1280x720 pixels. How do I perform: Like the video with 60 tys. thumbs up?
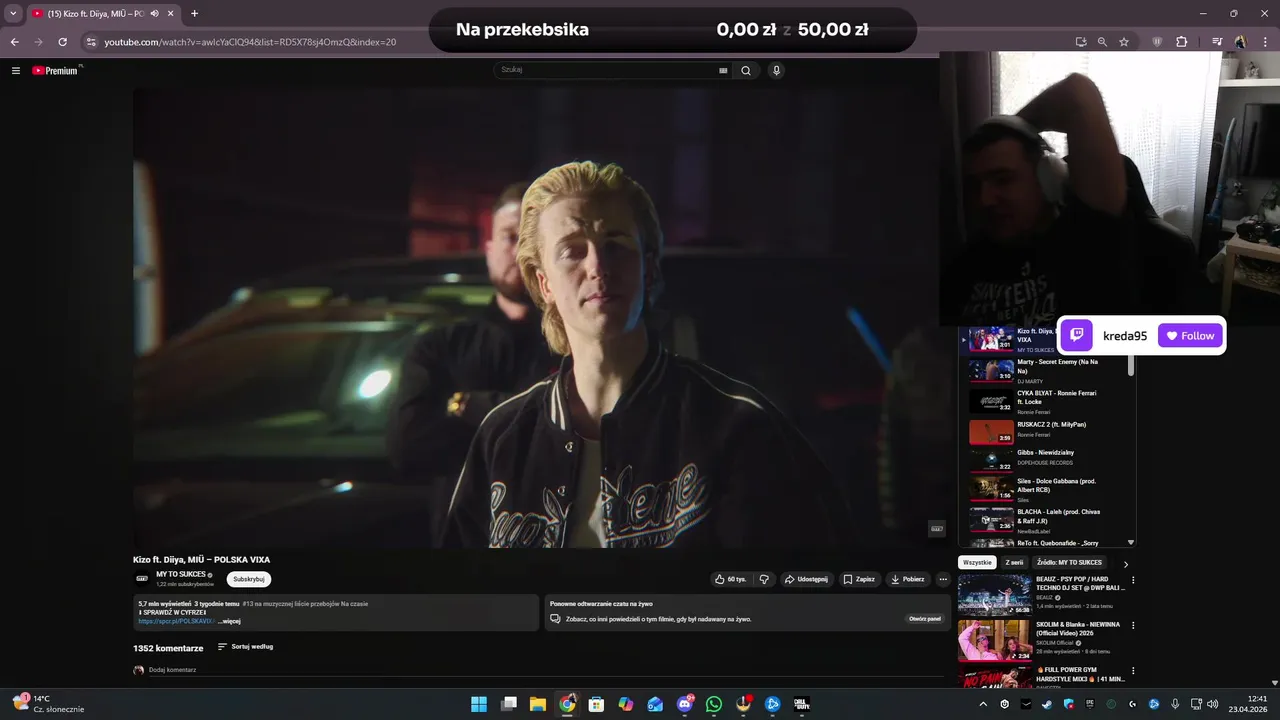click(x=731, y=579)
